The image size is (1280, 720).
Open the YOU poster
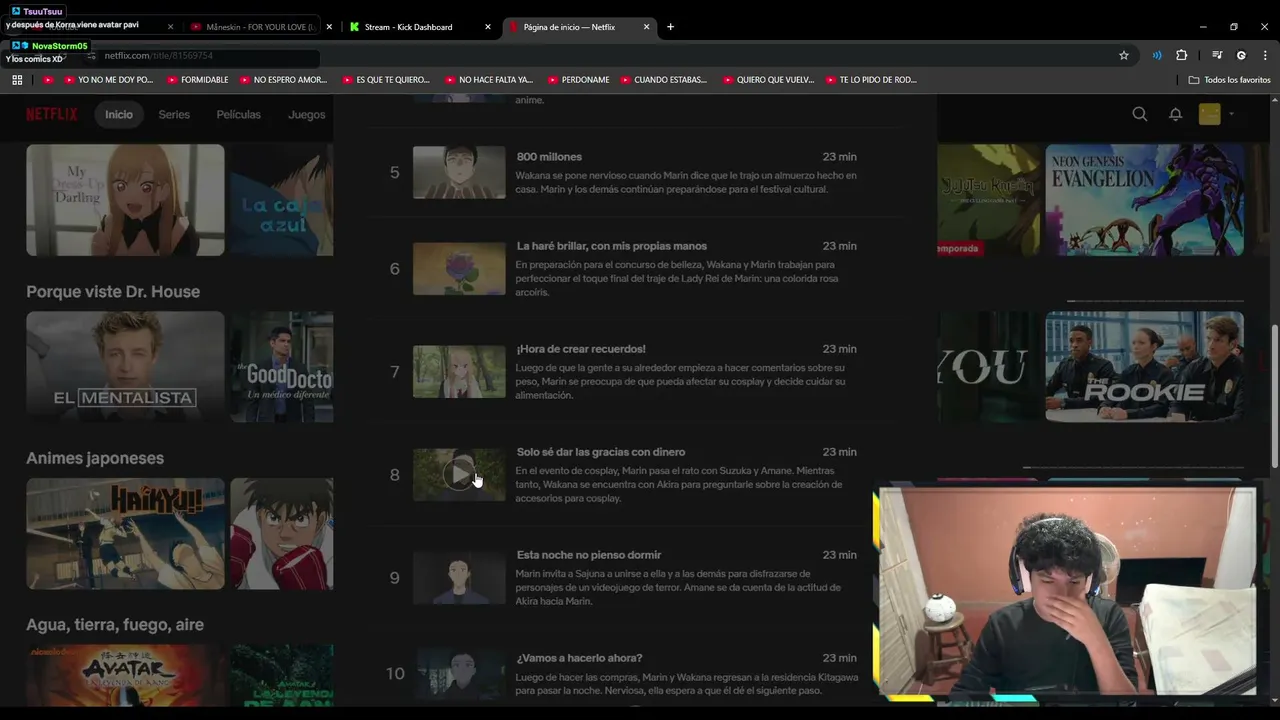(x=989, y=366)
